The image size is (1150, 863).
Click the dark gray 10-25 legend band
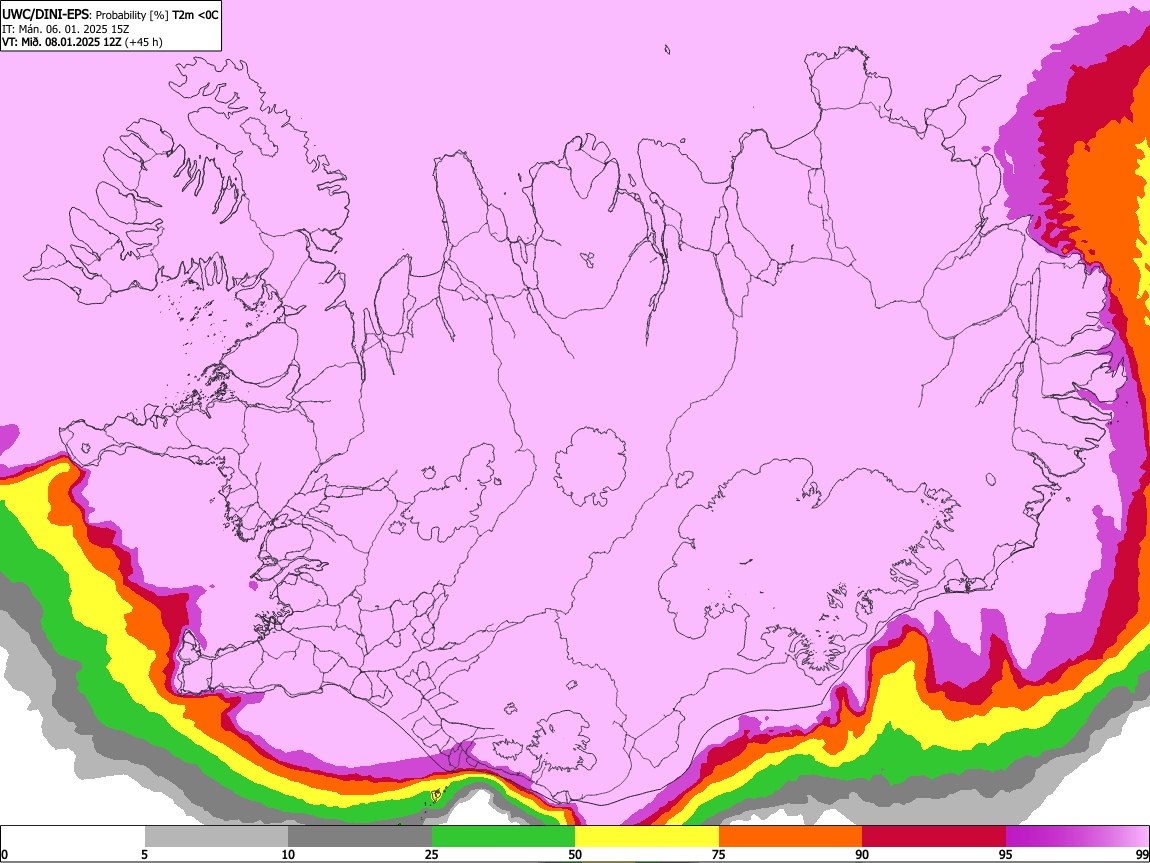pos(360,837)
